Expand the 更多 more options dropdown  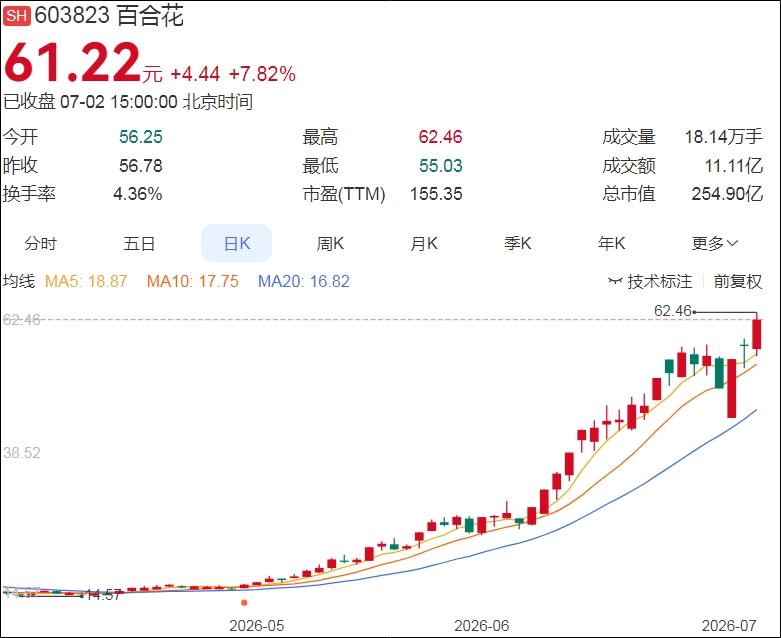click(715, 244)
